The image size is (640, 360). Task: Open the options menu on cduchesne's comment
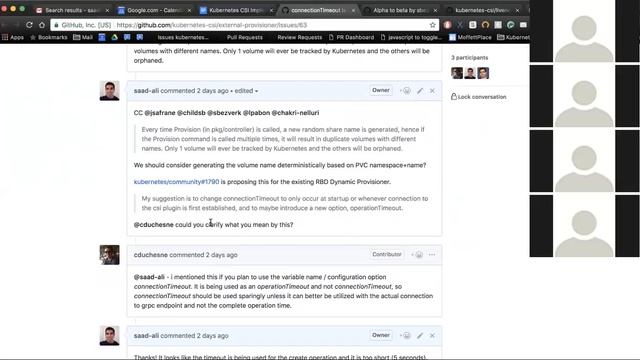[x=432, y=255]
